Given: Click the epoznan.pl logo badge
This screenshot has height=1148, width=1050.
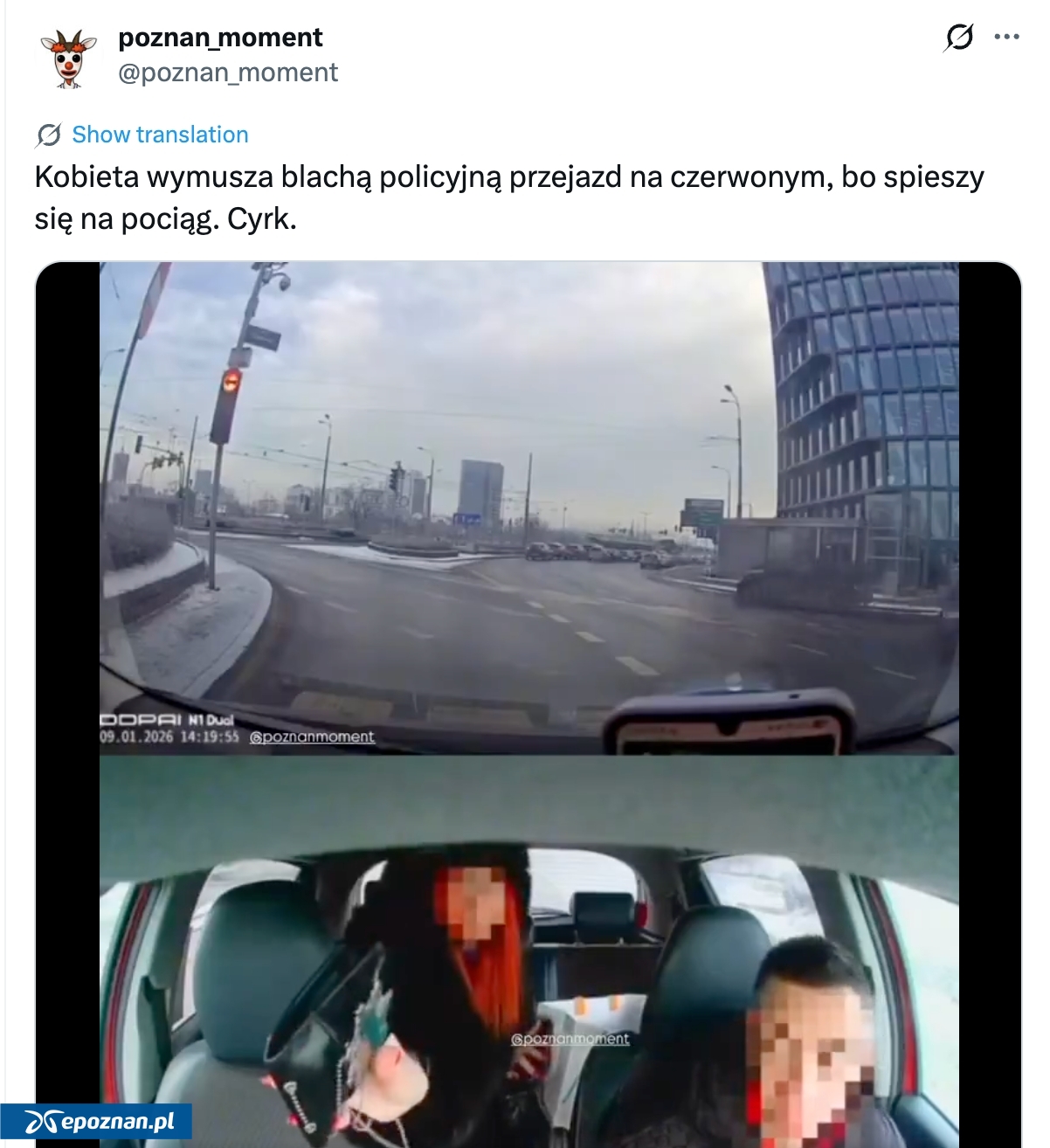Looking at the screenshot, I should (x=96, y=1122).
